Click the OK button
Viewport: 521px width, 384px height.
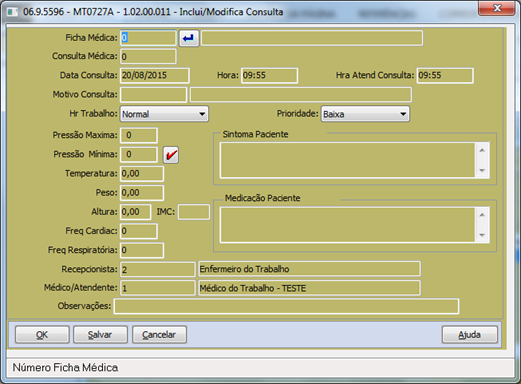[42, 334]
